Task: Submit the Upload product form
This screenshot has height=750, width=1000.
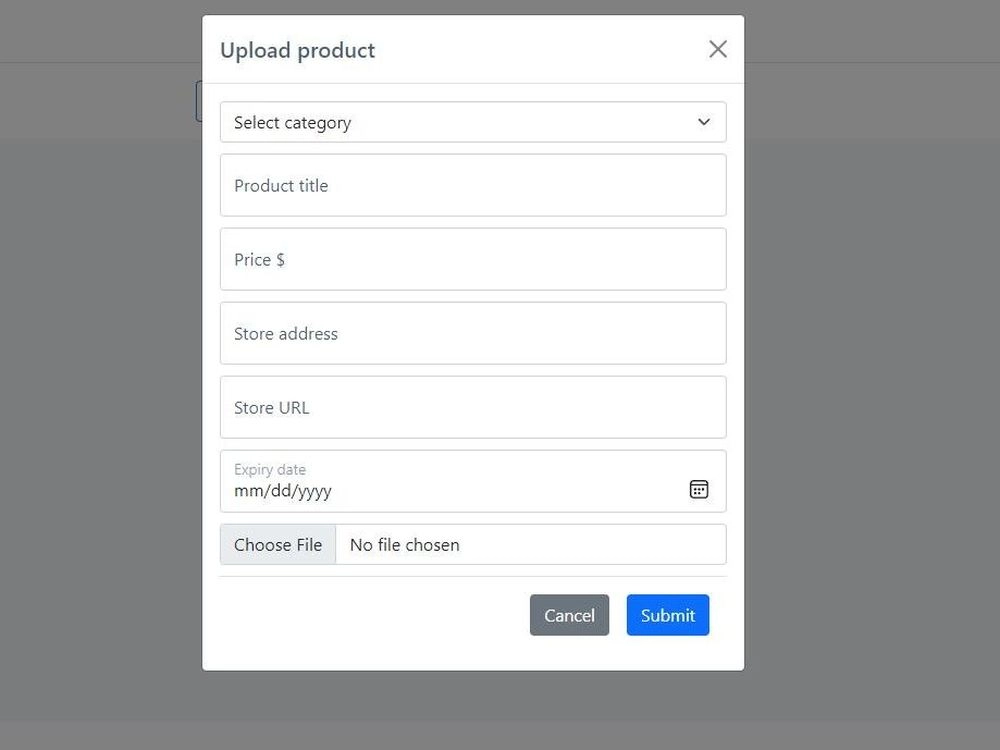Action: click(668, 615)
